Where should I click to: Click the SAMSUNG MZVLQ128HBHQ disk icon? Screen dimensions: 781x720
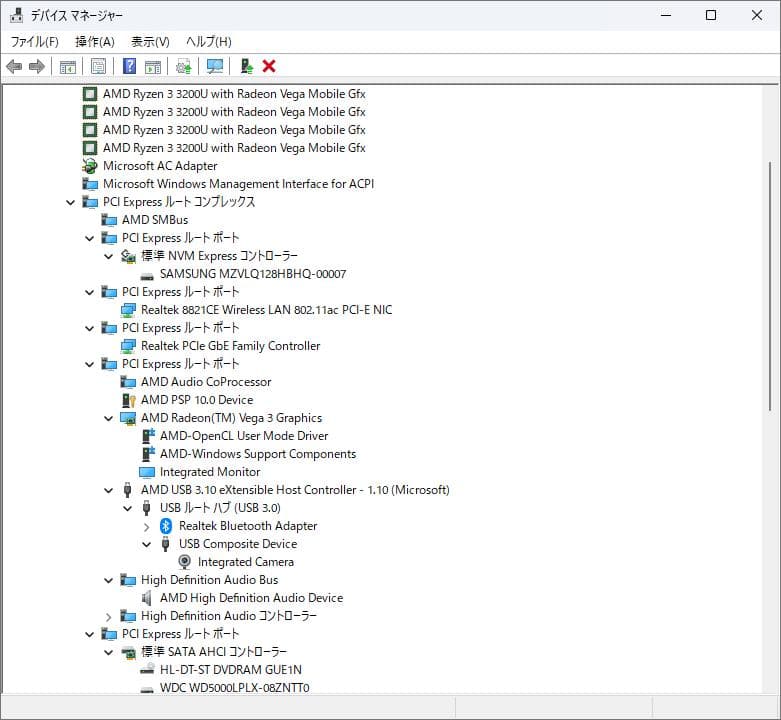(147, 275)
